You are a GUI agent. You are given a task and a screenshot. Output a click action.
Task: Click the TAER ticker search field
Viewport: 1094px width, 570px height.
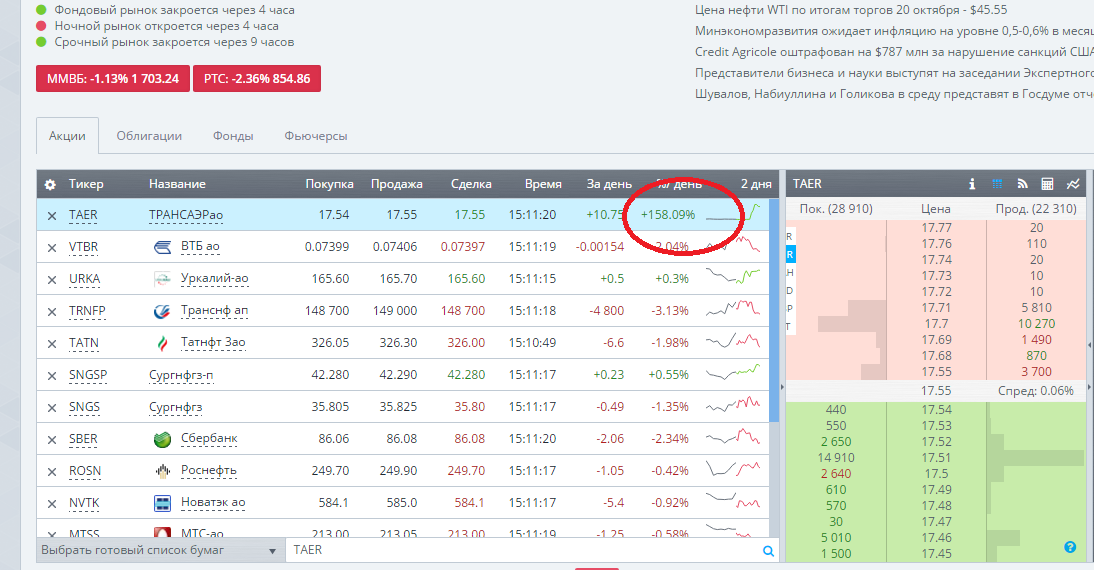523,550
